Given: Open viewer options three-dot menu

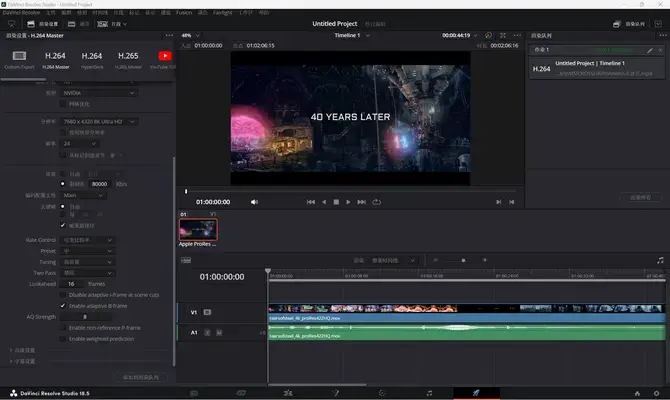Looking at the screenshot, I should [517, 35].
